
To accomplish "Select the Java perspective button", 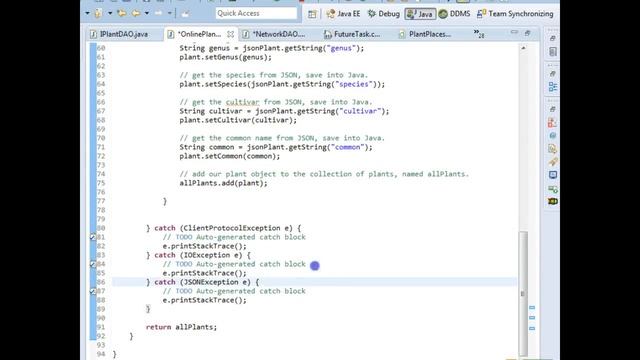I will [420, 14].
